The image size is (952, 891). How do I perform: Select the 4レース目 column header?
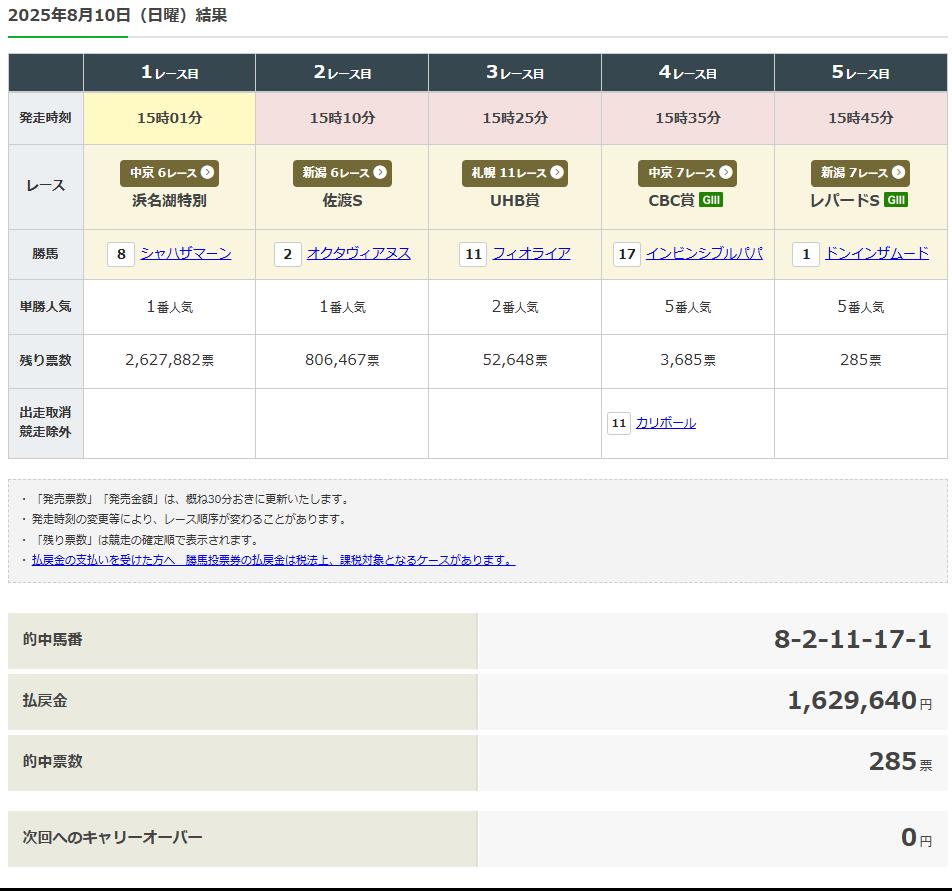pos(688,73)
